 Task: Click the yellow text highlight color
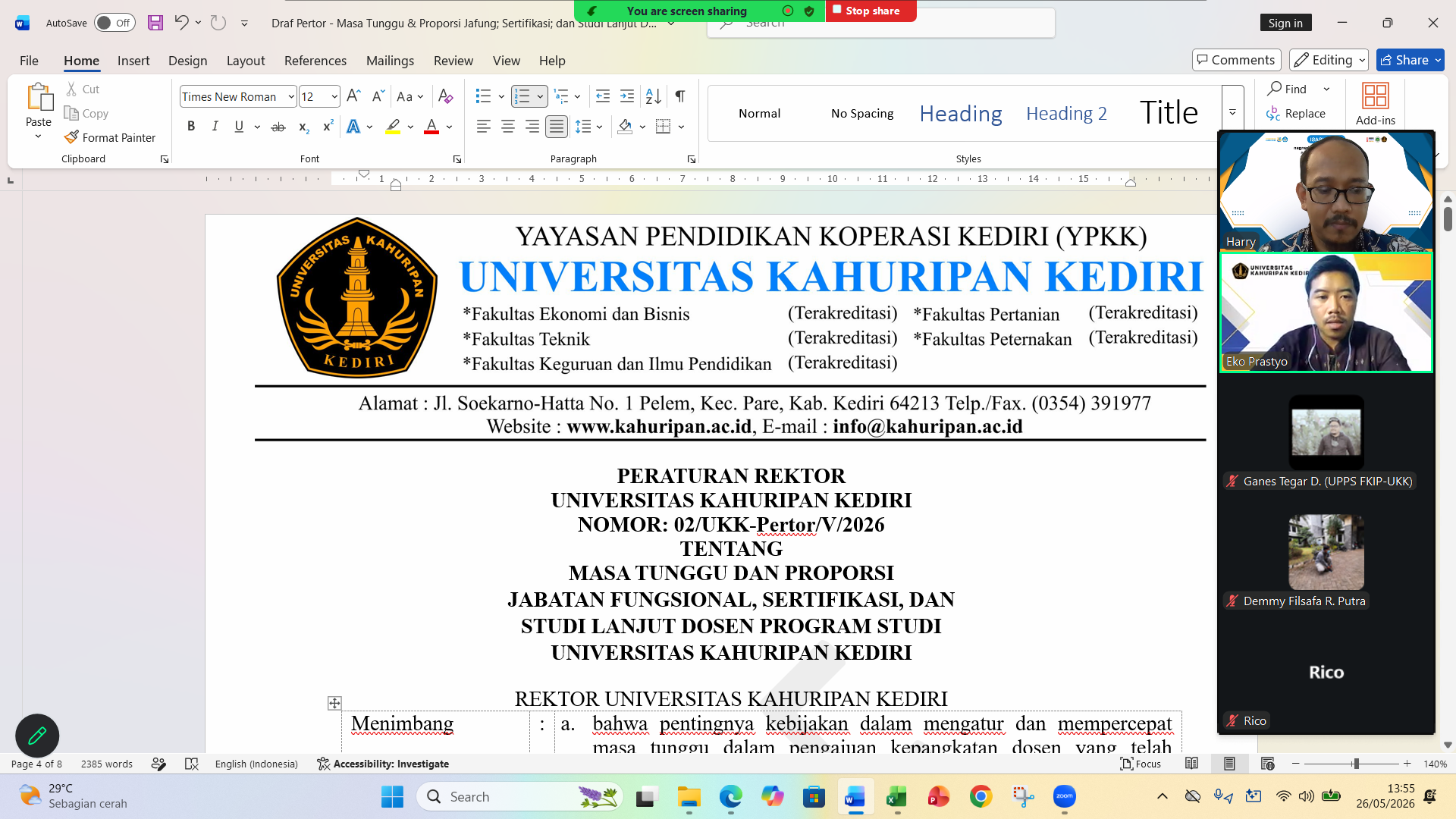click(x=393, y=127)
